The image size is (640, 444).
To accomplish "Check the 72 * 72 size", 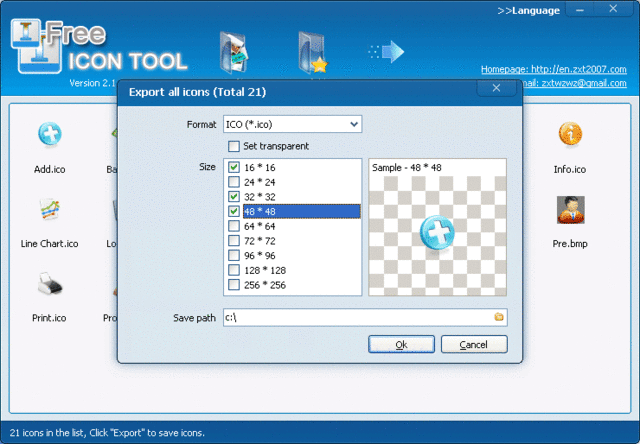I will pyautogui.click(x=234, y=241).
